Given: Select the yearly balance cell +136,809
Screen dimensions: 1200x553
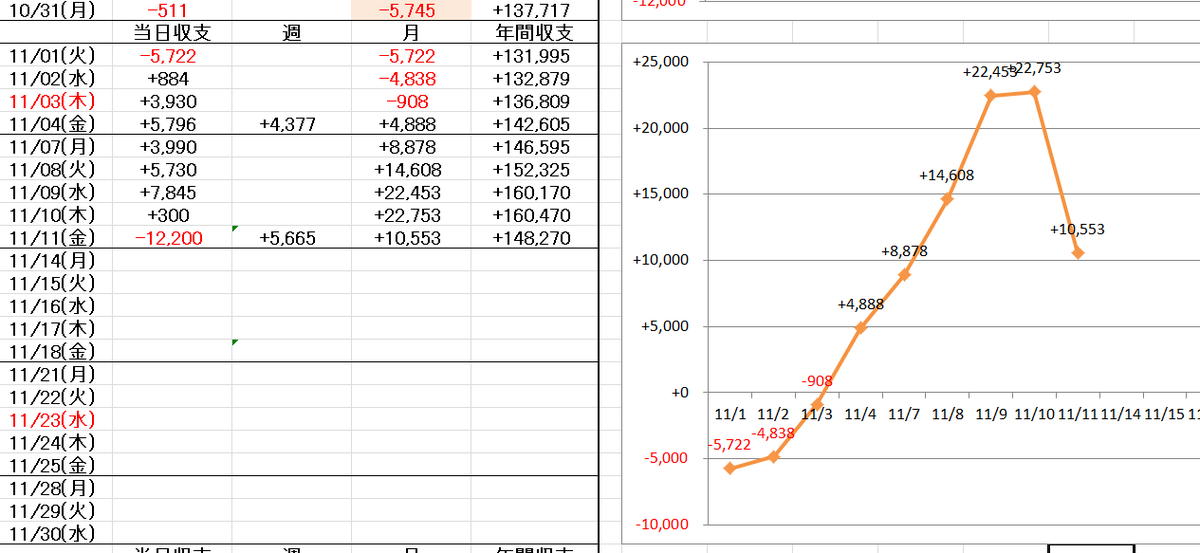Looking at the screenshot, I should tap(534, 102).
